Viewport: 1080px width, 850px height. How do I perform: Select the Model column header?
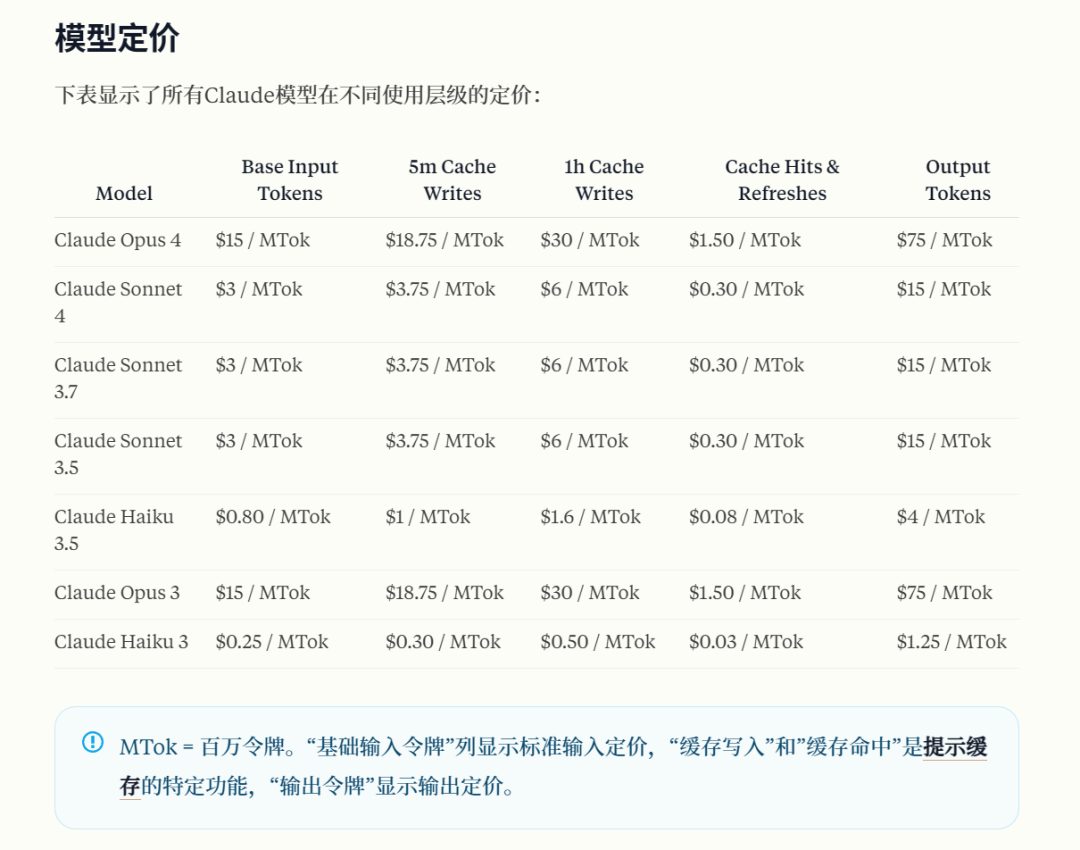pyautogui.click(x=124, y=193)
